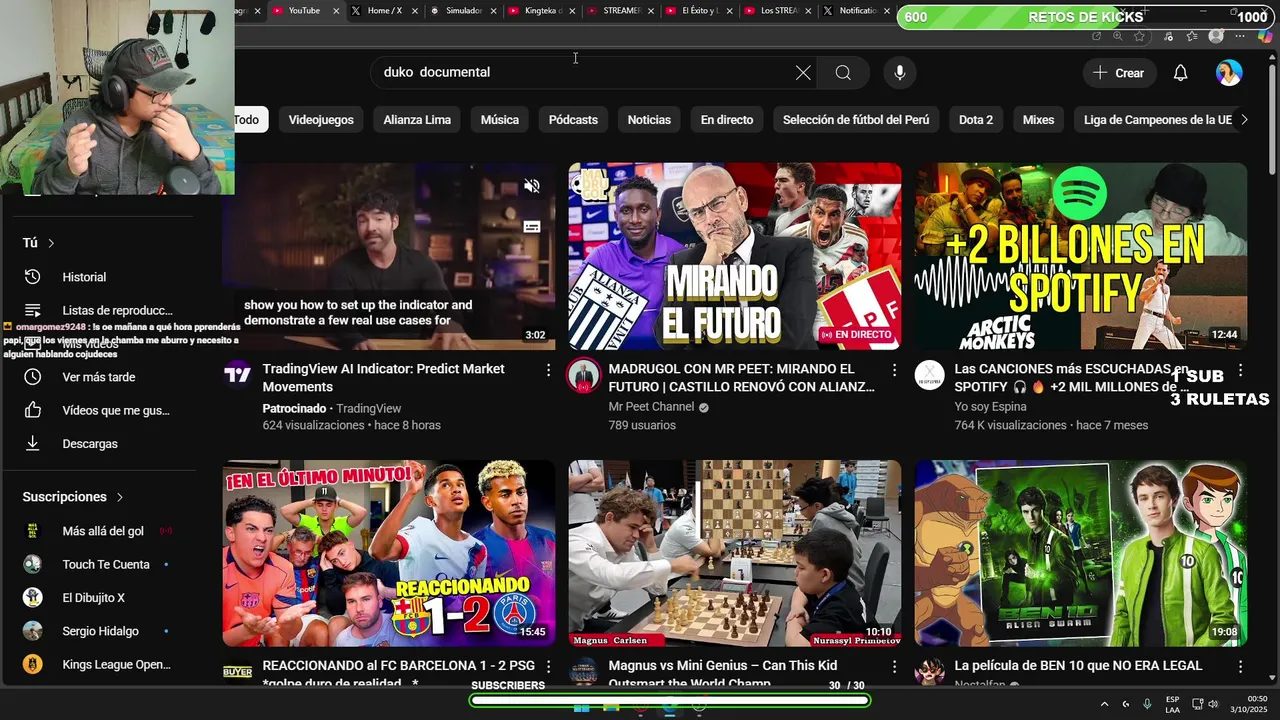Switch to the Simulador browser tab

coord(463,11)
